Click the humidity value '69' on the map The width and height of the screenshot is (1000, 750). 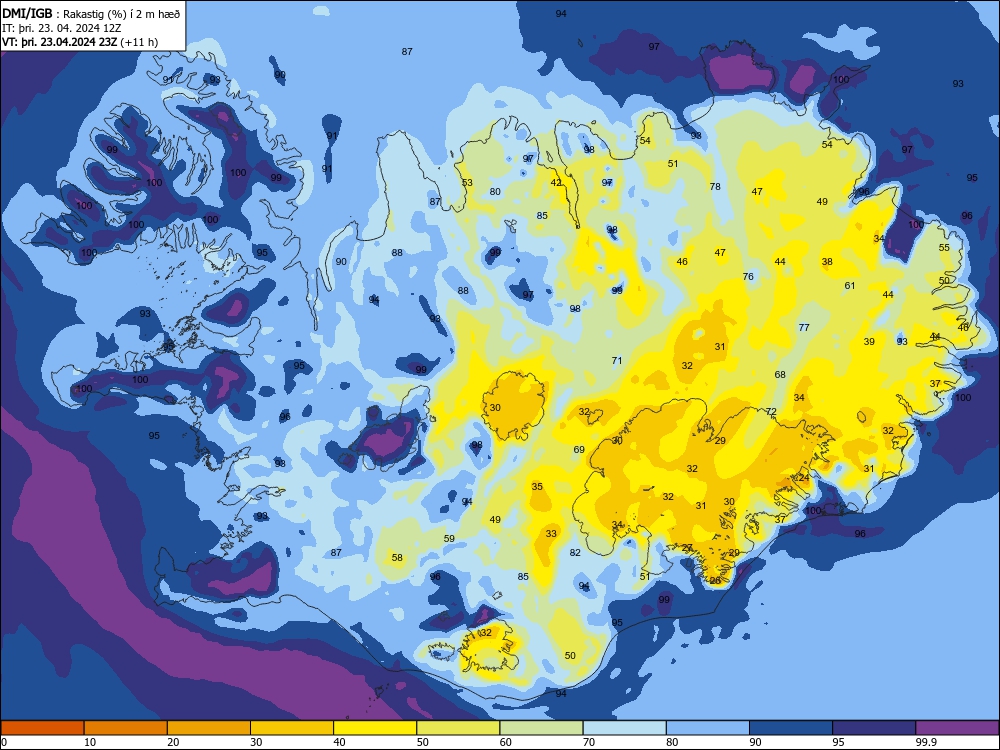pos(579,450)
